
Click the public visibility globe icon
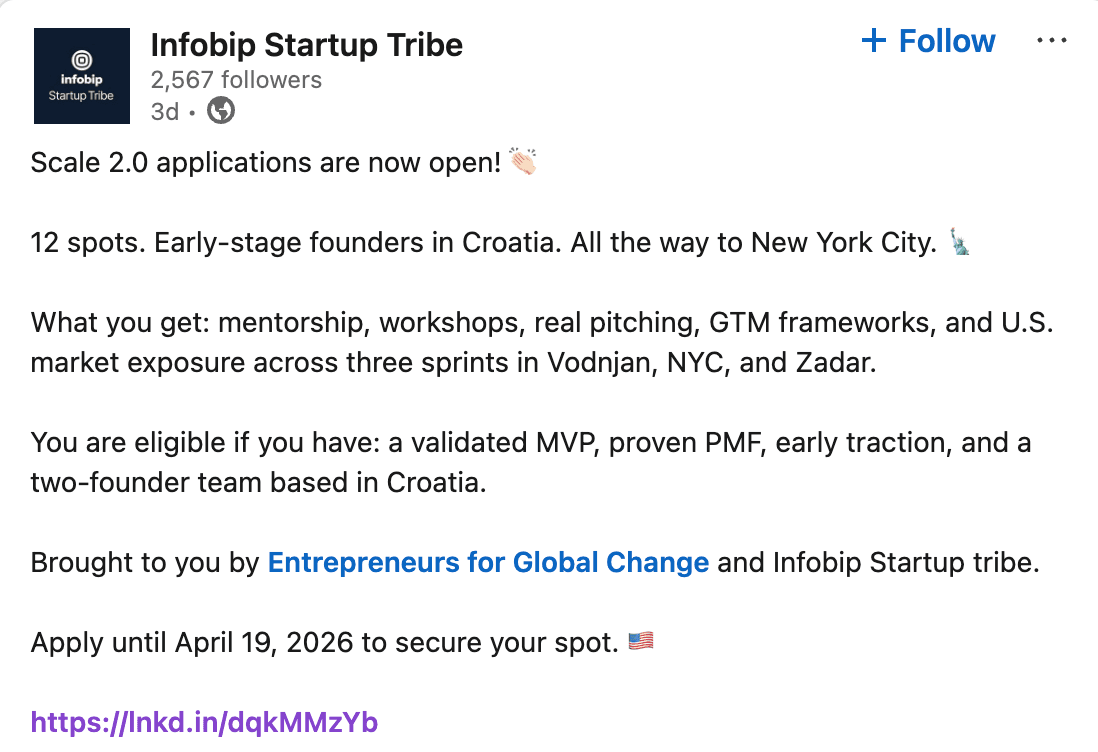pos(220,111)
